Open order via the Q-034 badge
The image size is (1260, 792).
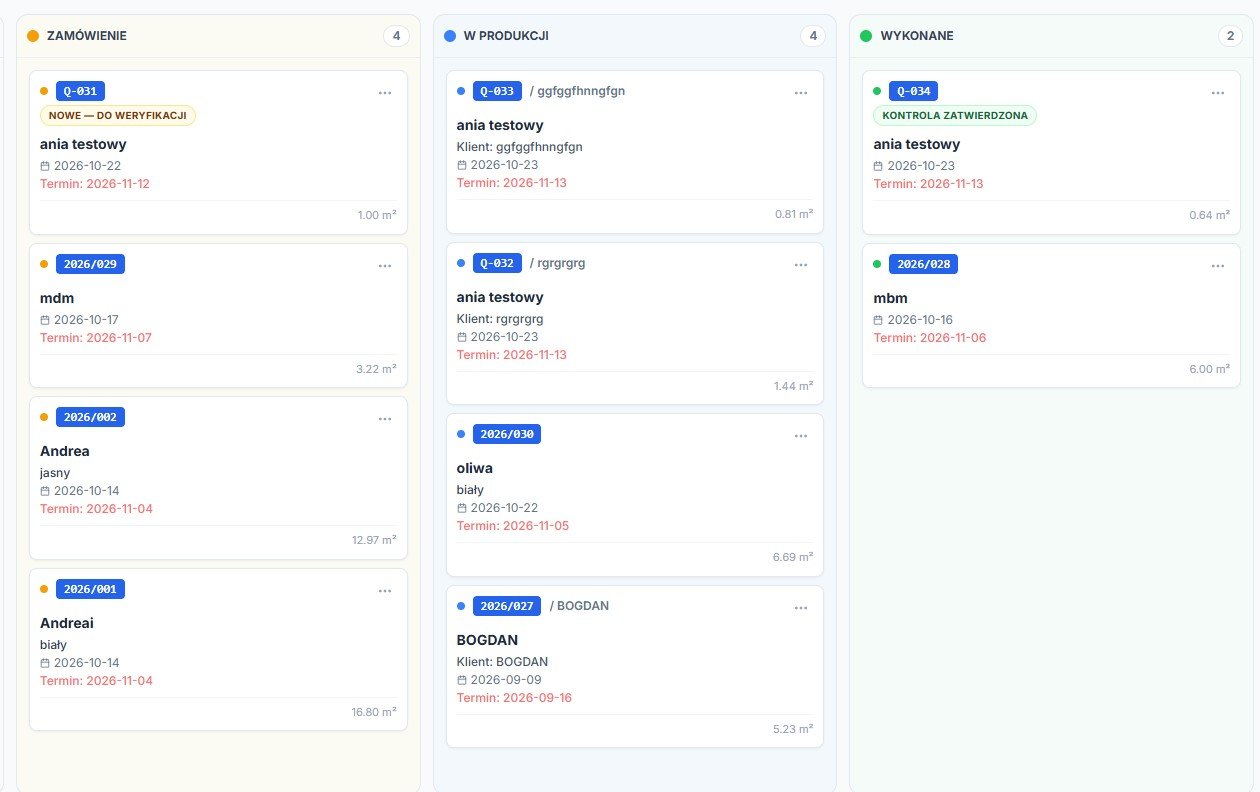913,91
